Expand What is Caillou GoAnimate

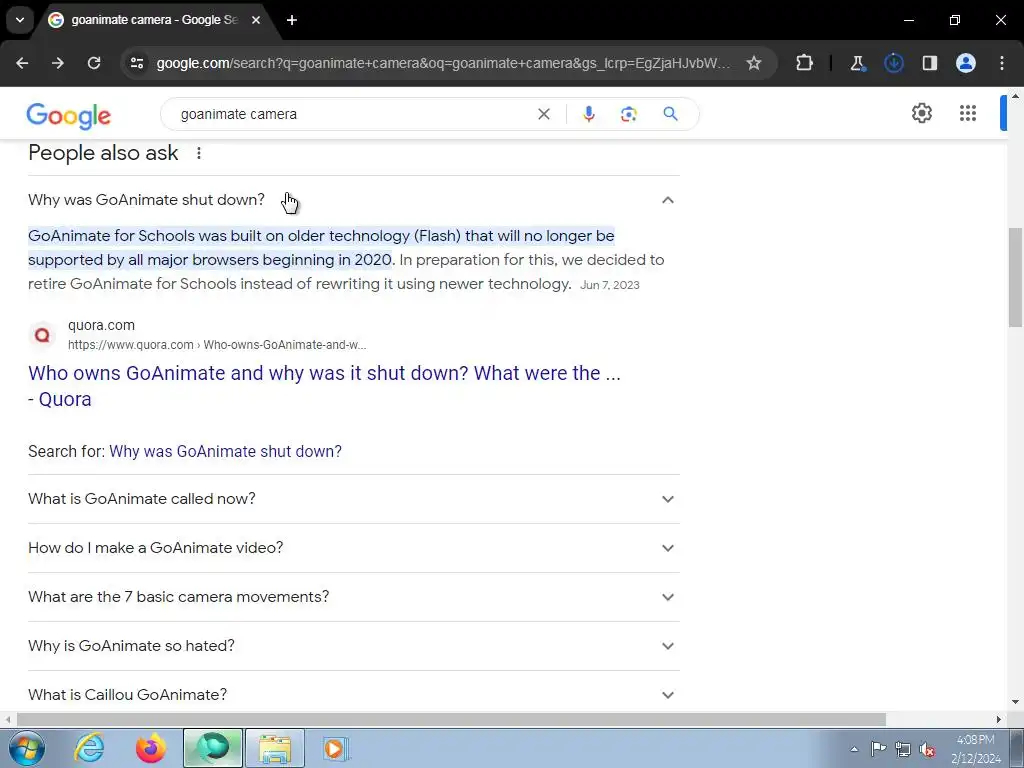point(353,695)
